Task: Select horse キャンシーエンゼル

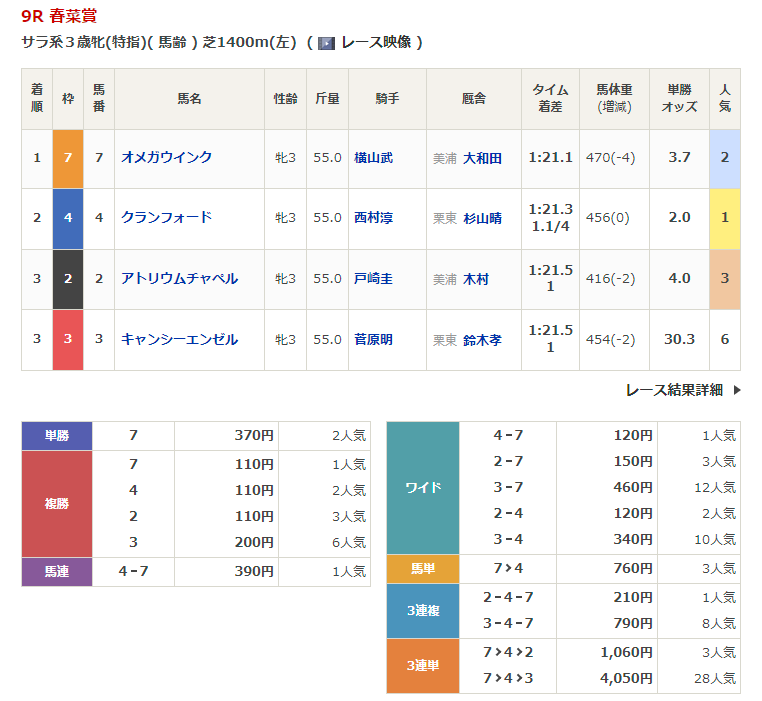Action: (179, 340)
